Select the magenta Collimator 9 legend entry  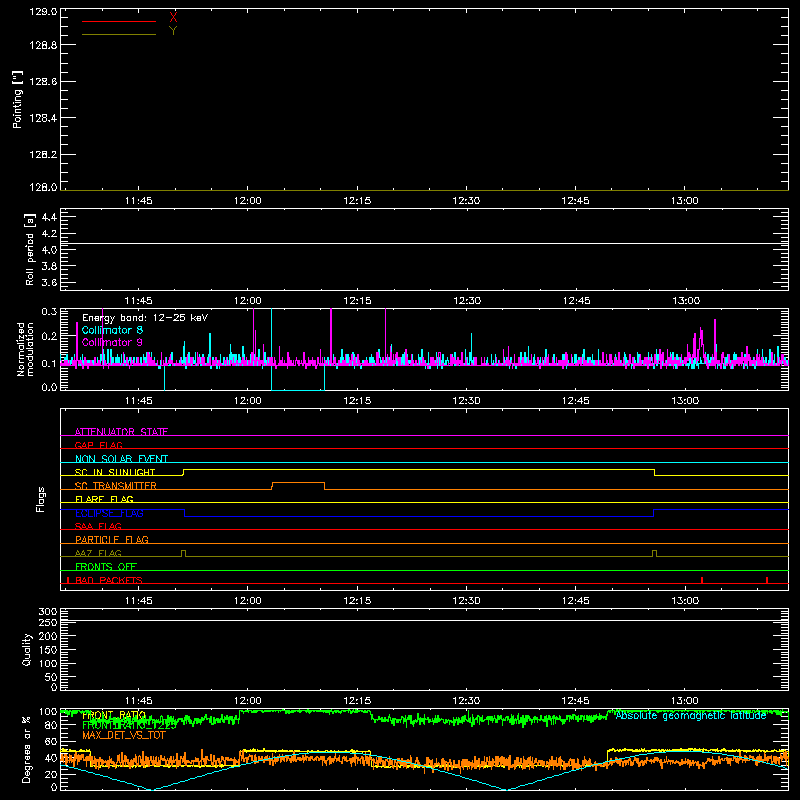pyautogui.click(x=112, y=342)
